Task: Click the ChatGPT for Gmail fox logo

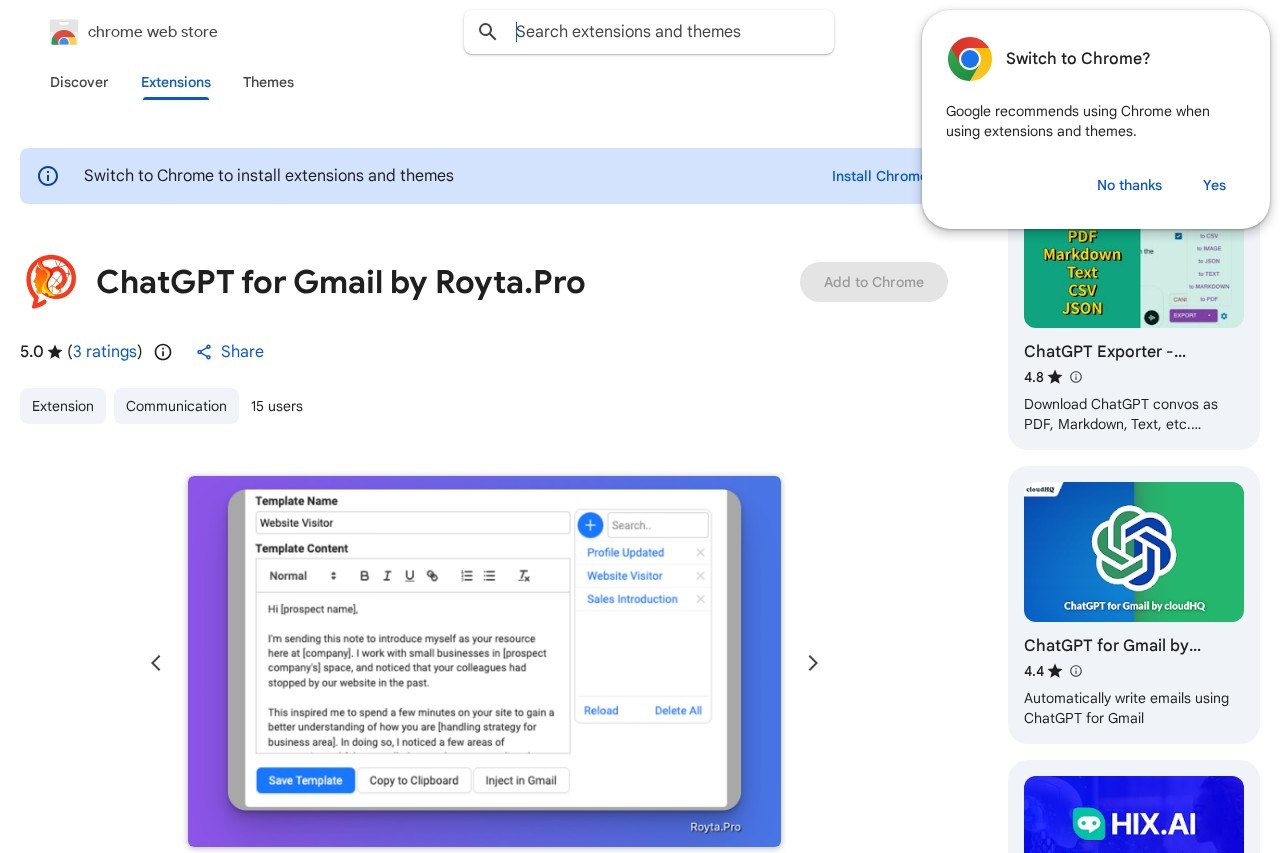Action: click(51, 282)
